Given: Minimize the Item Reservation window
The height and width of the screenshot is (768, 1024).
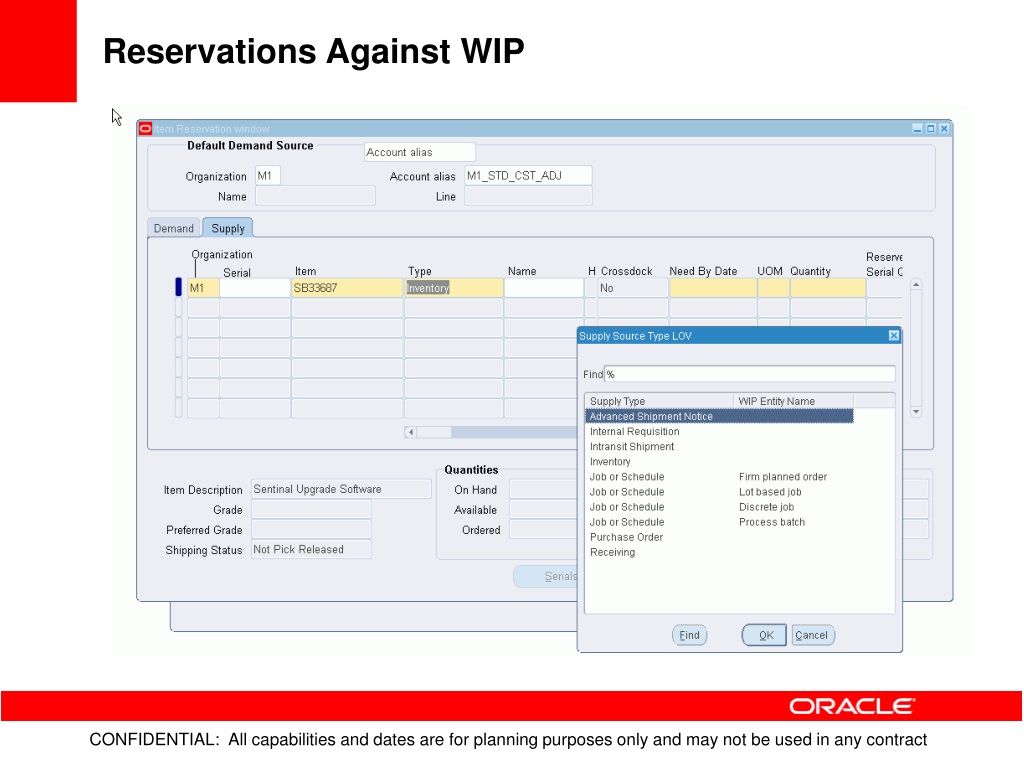Looking at the screenshot, I should click(918, 129).
